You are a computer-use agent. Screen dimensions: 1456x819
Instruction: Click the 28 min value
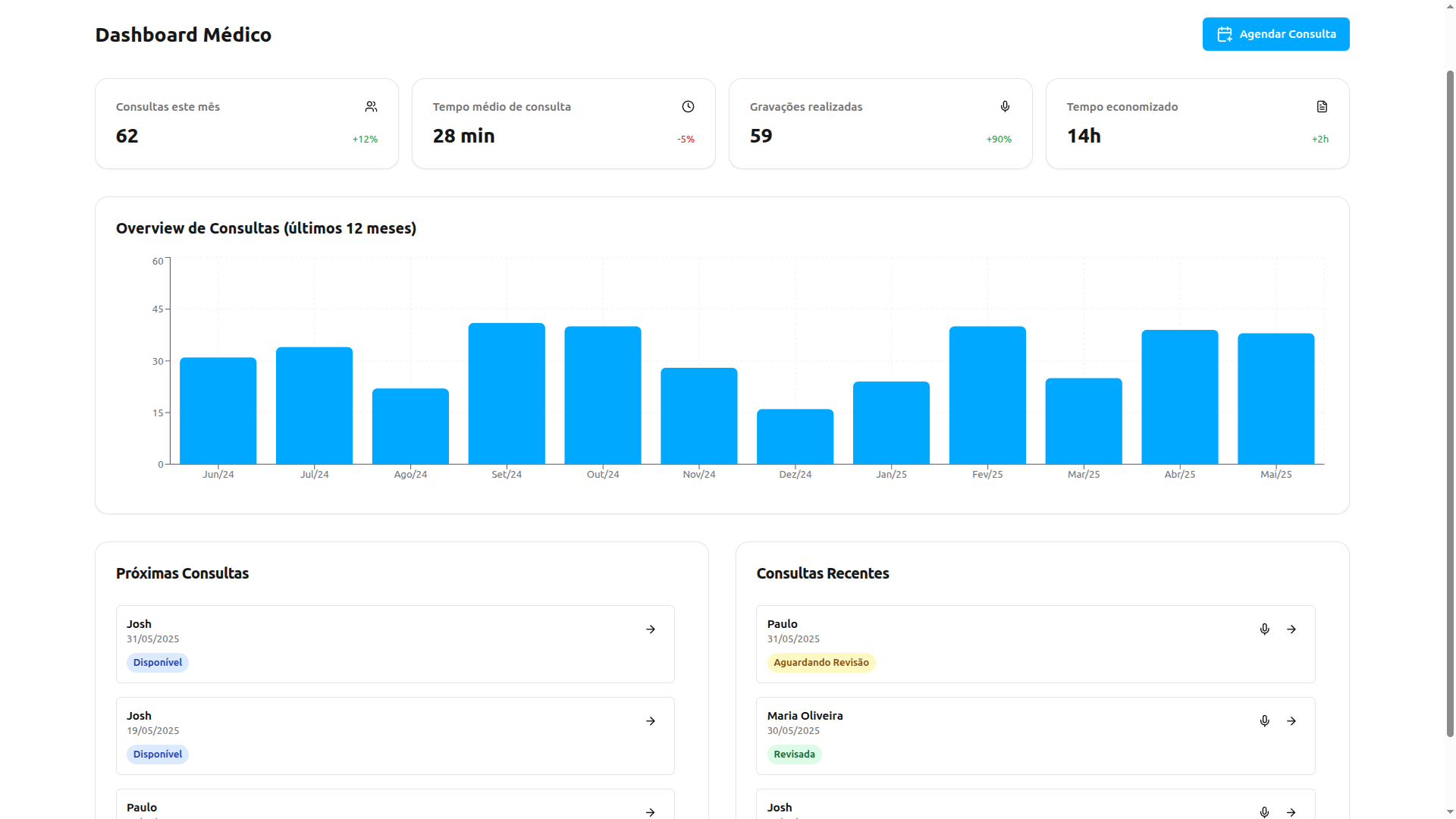pyautogui.click(x=463, y=136)
